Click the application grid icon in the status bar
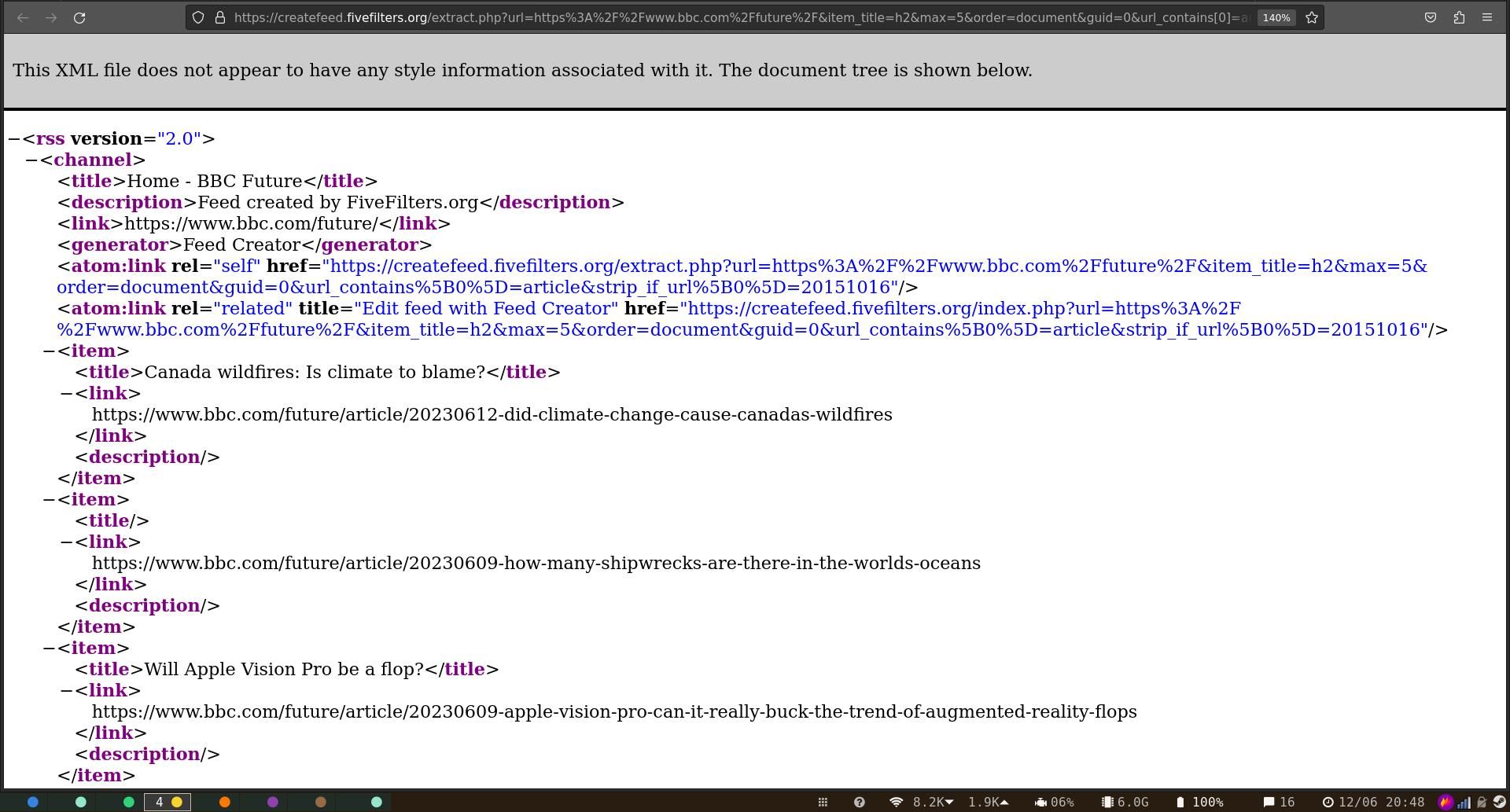This screenshot has height=812, width=1510. pos(823,802)
